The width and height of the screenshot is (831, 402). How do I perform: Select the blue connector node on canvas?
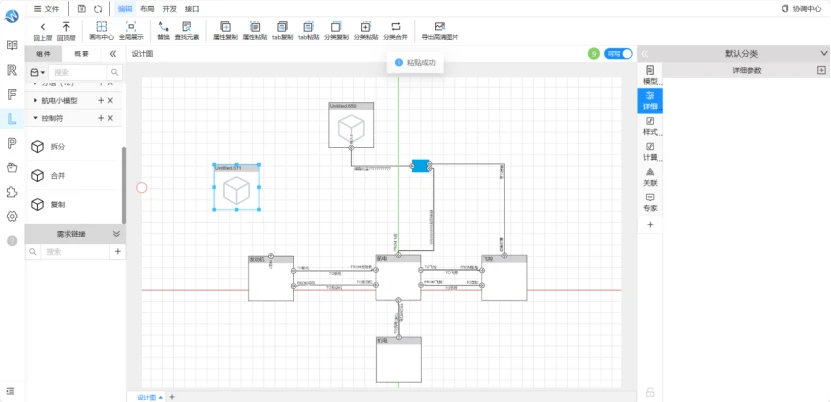point(420,166)
